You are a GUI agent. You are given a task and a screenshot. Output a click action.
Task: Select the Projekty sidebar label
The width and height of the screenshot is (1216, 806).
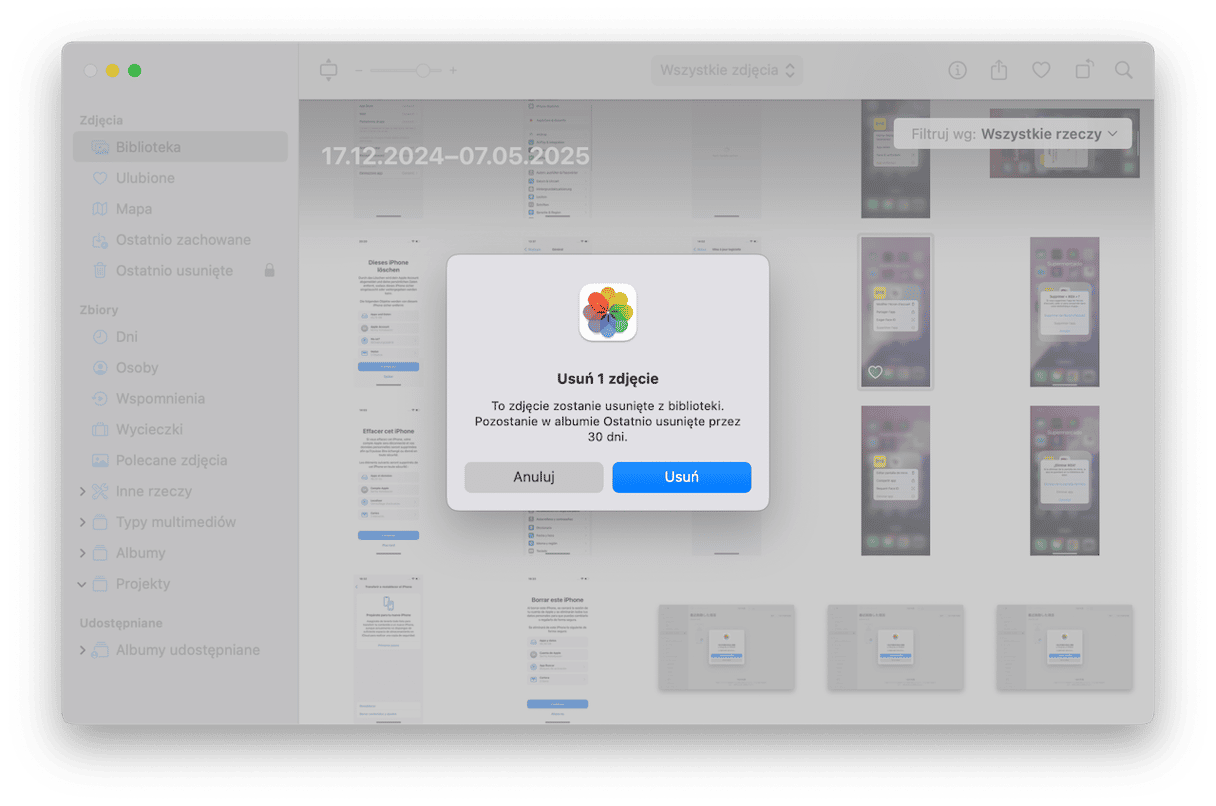point(143,584)
